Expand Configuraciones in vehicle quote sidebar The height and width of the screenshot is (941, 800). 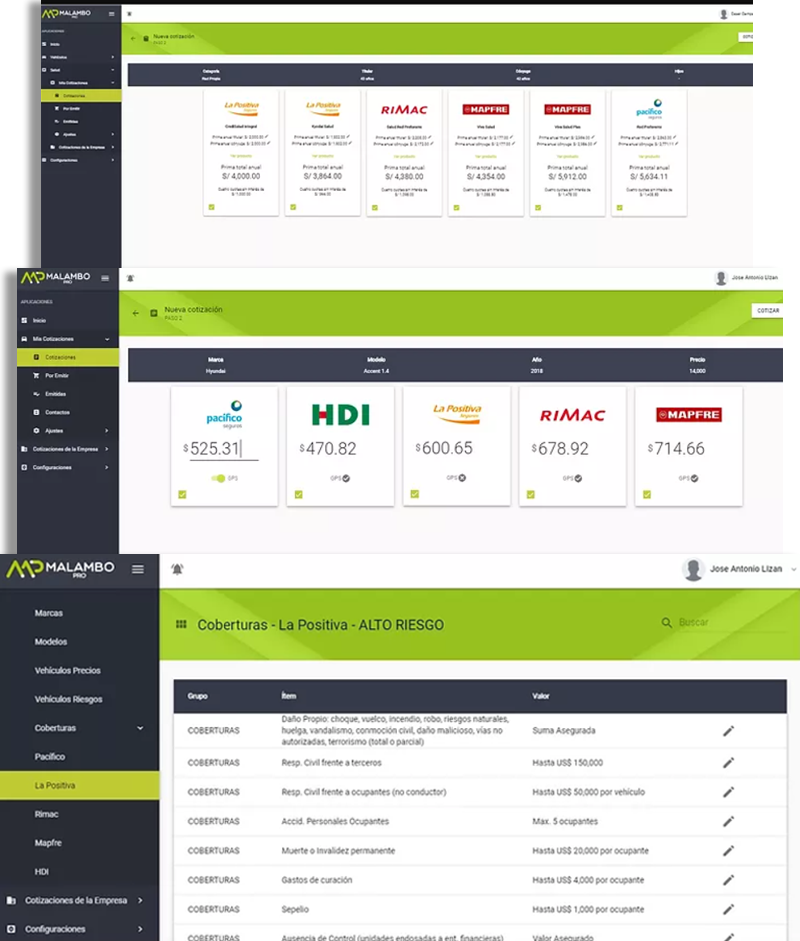[x=107, y=467]
